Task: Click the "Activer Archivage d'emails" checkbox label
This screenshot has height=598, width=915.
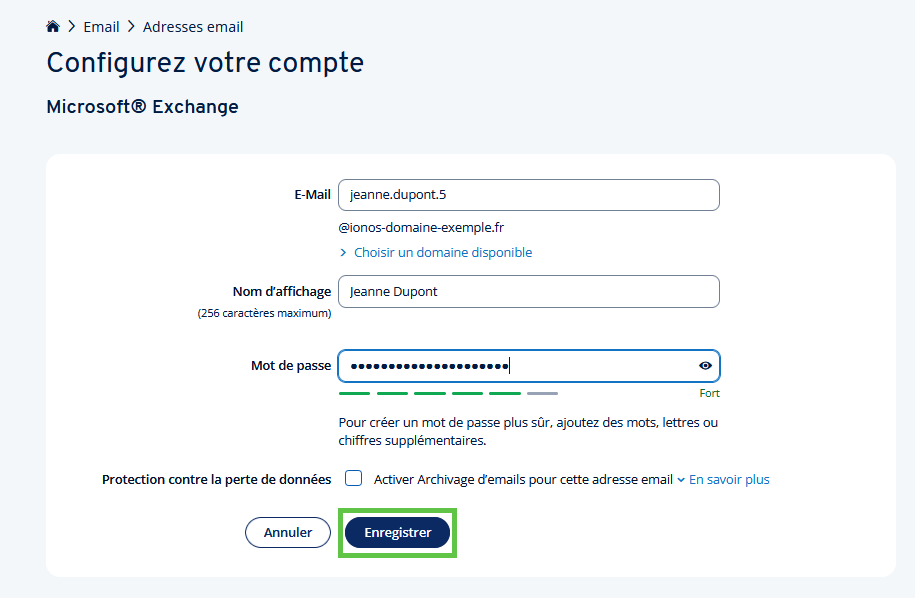Action: pos(523,480)
